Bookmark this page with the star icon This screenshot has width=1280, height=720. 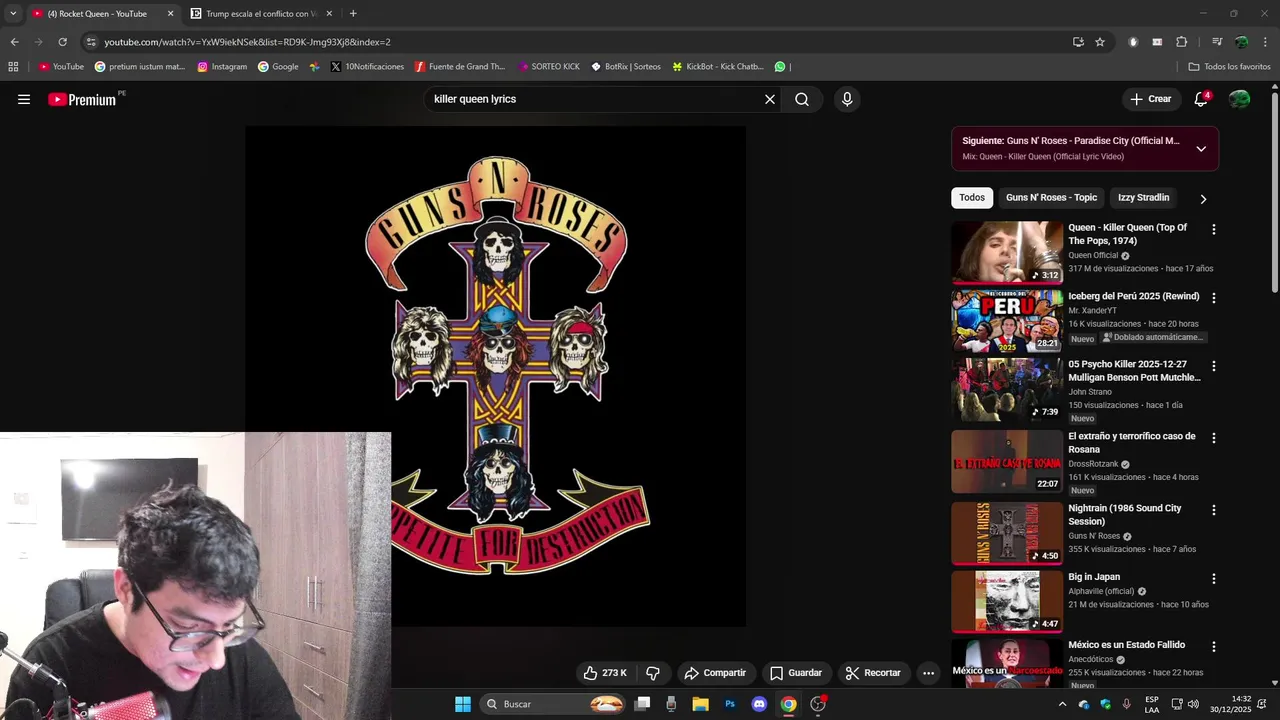1100,42
